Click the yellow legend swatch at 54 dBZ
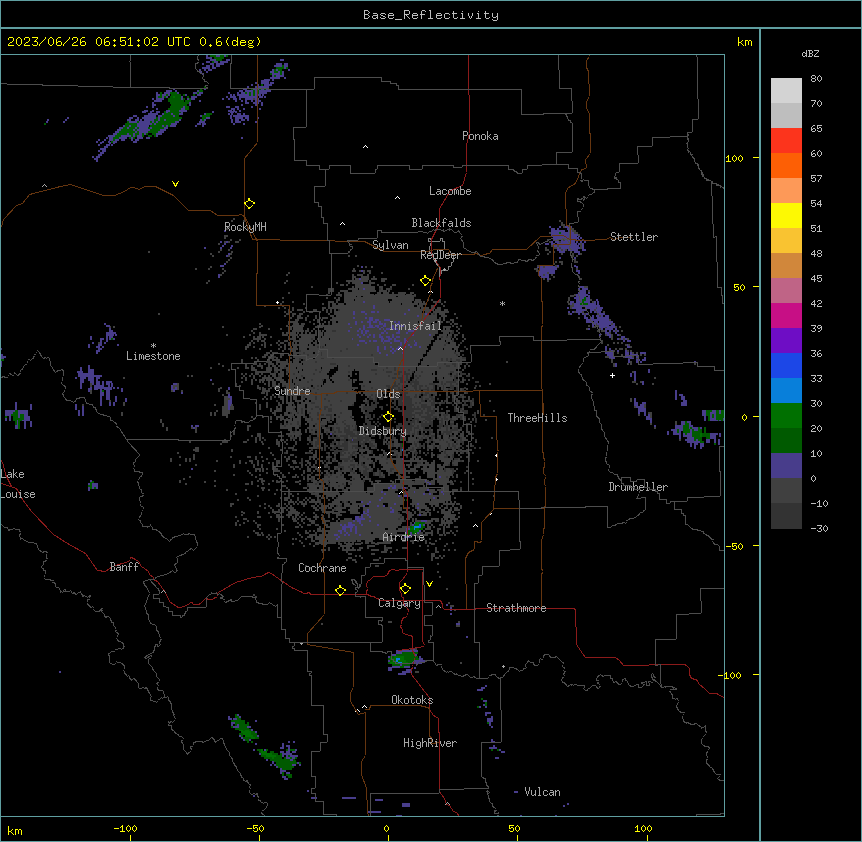This screenshot has height=842, width=862. coord(786,215)
